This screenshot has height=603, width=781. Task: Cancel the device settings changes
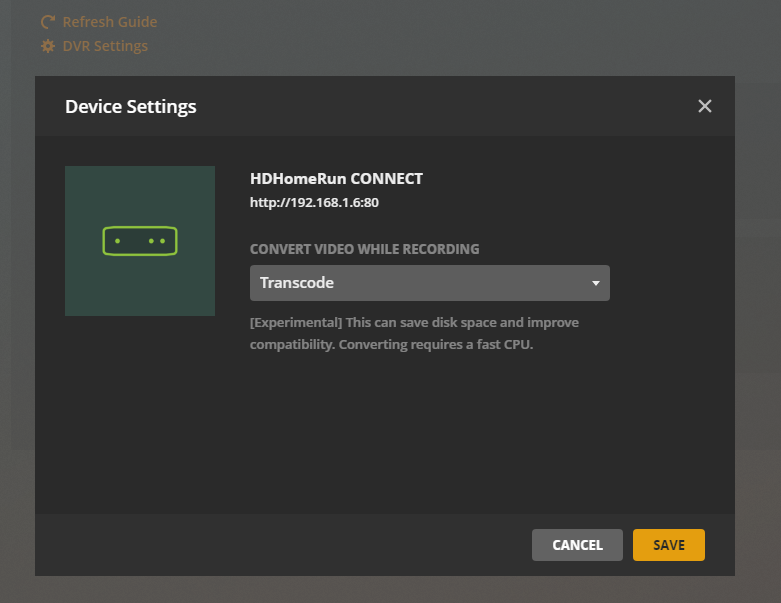(577, 545)
